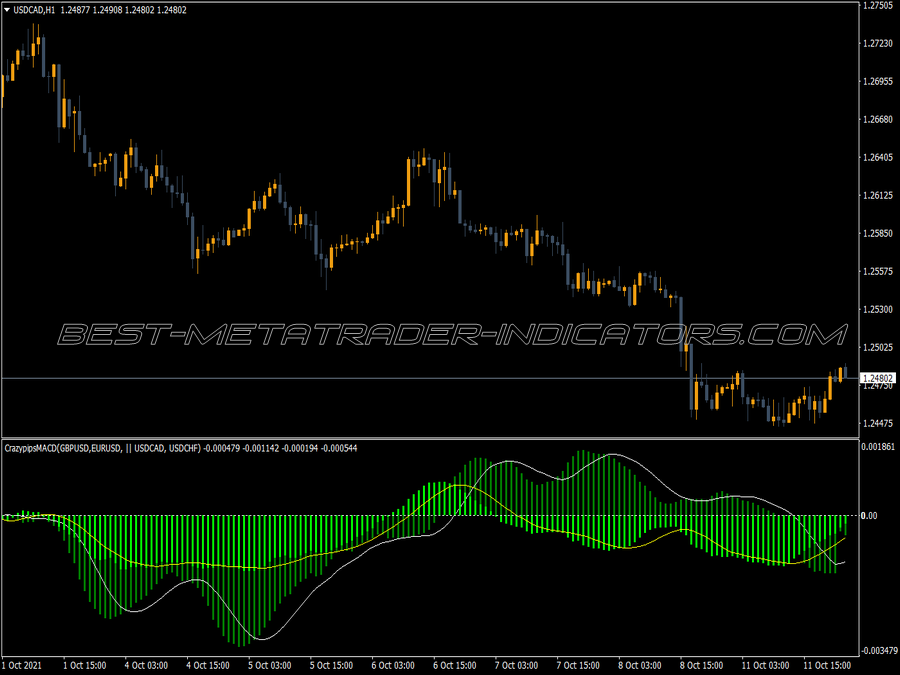The height and width of the screenshot is (675, 900).
Task: Click price scale label 1.25025
Action: 878,347
